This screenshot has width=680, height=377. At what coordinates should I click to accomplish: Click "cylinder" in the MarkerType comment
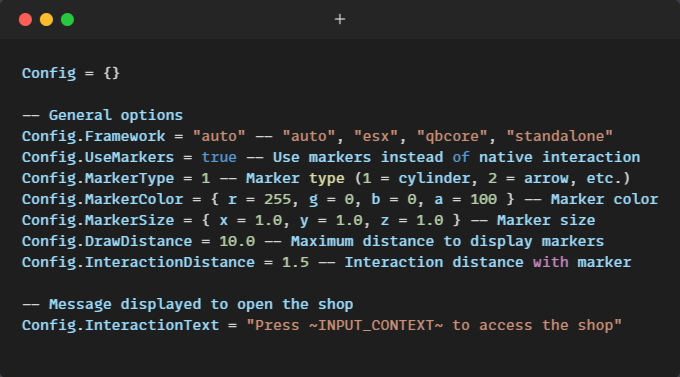pyautogui.click(x=434, y=178)
